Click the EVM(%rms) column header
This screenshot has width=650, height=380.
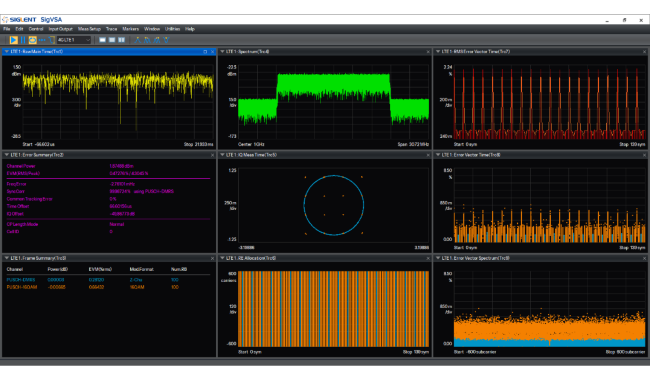click(100, 269)
